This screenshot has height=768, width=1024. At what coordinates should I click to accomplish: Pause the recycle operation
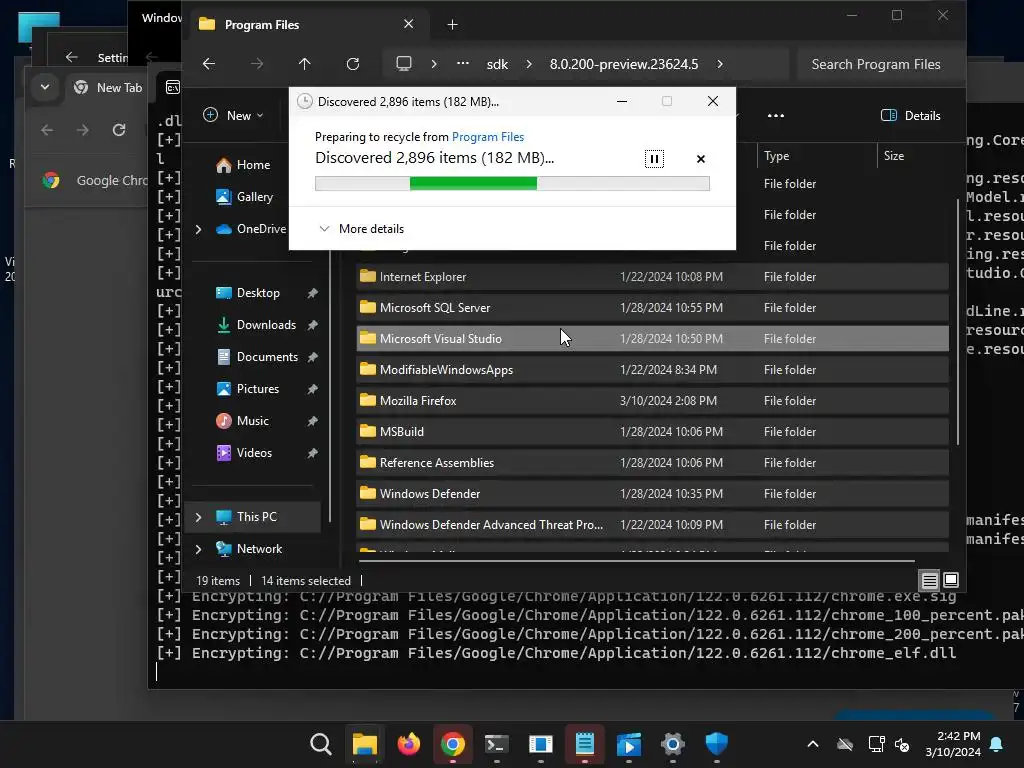coord(654,159)
